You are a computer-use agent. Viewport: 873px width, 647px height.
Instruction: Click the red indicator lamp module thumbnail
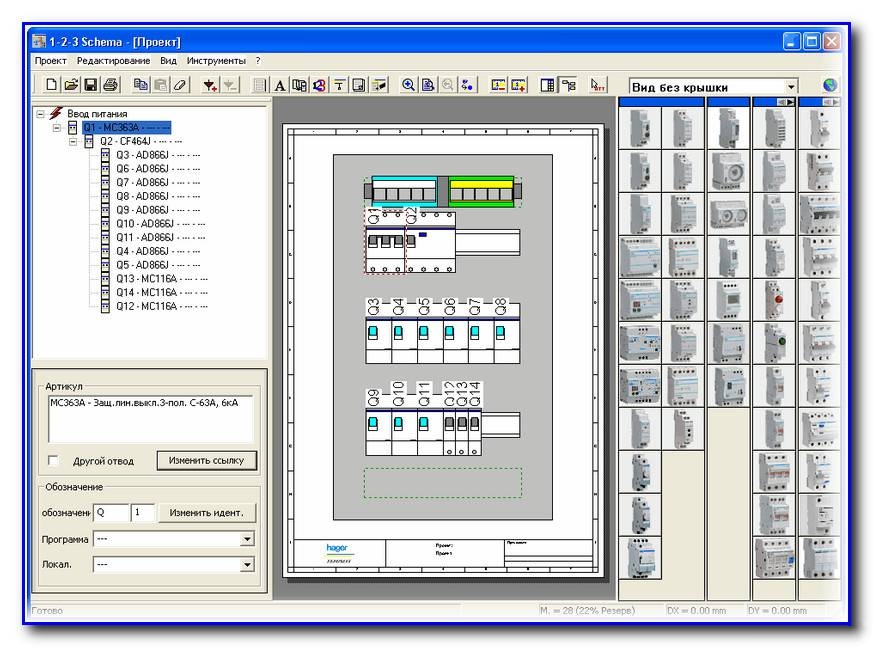[773, 296]
